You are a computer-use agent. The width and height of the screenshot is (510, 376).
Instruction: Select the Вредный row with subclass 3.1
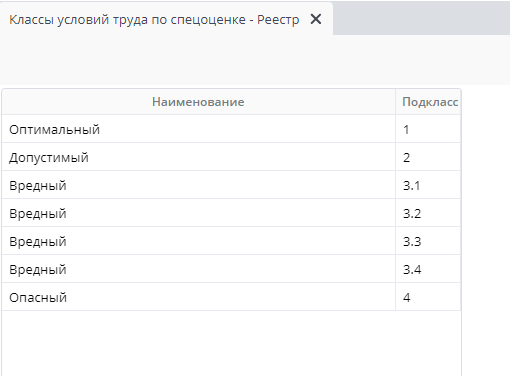coord(231,185)
